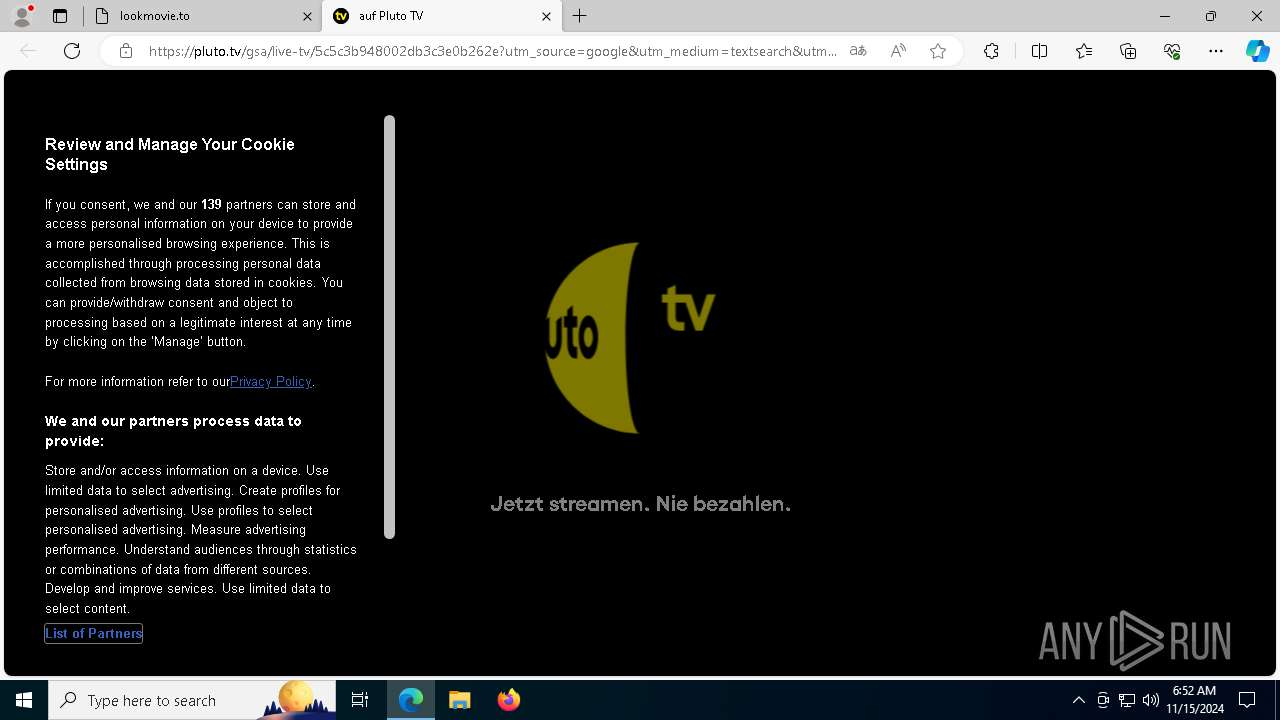Viewport: 1280px width, 720px height.
Task: Open Task View on the taskbar
Action: click(x=360, y=700)
